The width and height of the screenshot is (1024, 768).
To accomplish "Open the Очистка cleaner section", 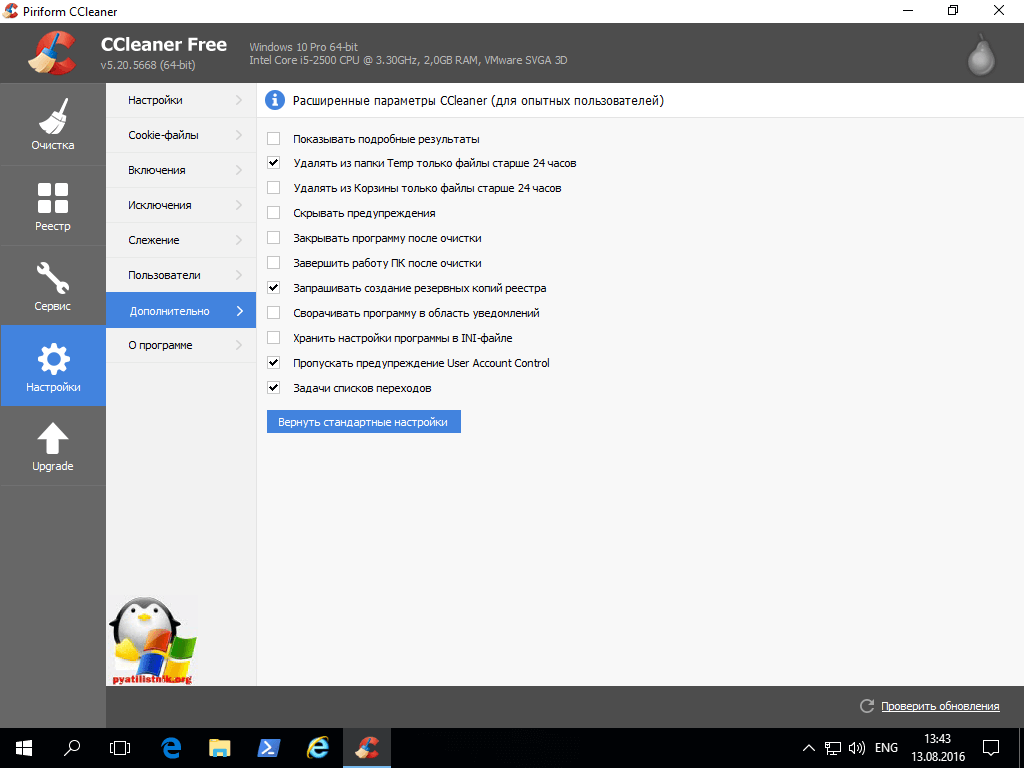I will tap(52, 125).
